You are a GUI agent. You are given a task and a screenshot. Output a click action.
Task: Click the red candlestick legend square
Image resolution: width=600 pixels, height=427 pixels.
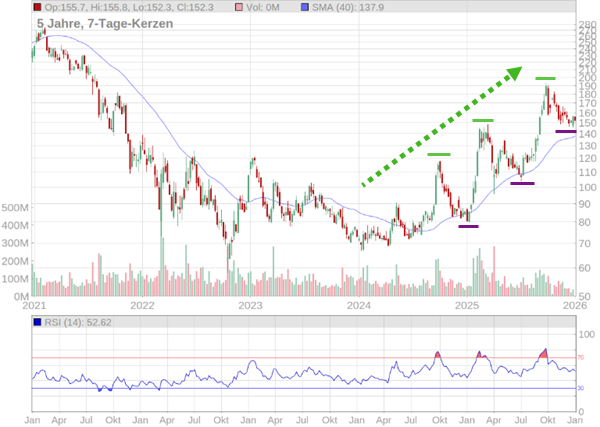[37, 8]
